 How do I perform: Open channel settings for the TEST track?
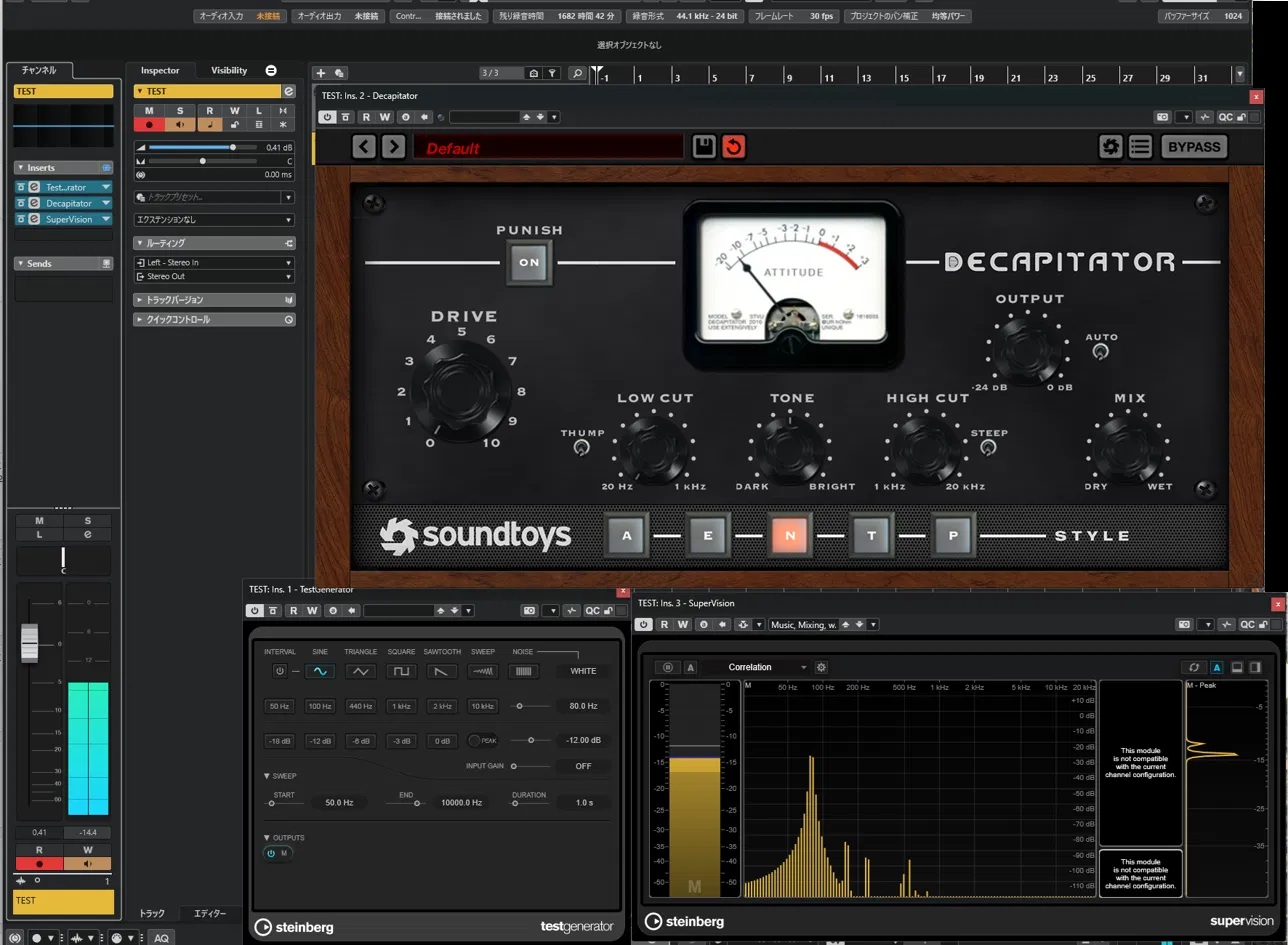click(289, 91)
